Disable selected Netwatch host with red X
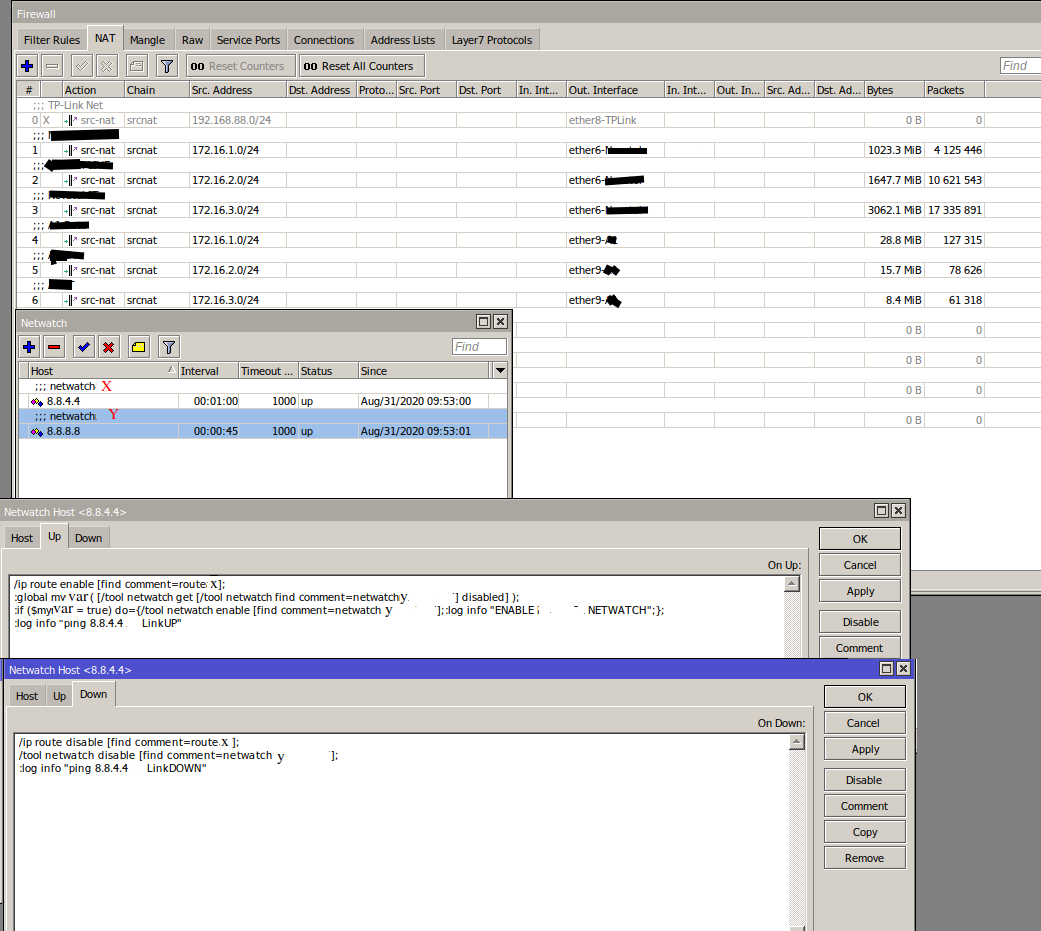Image resolution: width=1041 pixels, height=931 pixels. point(109,347)
